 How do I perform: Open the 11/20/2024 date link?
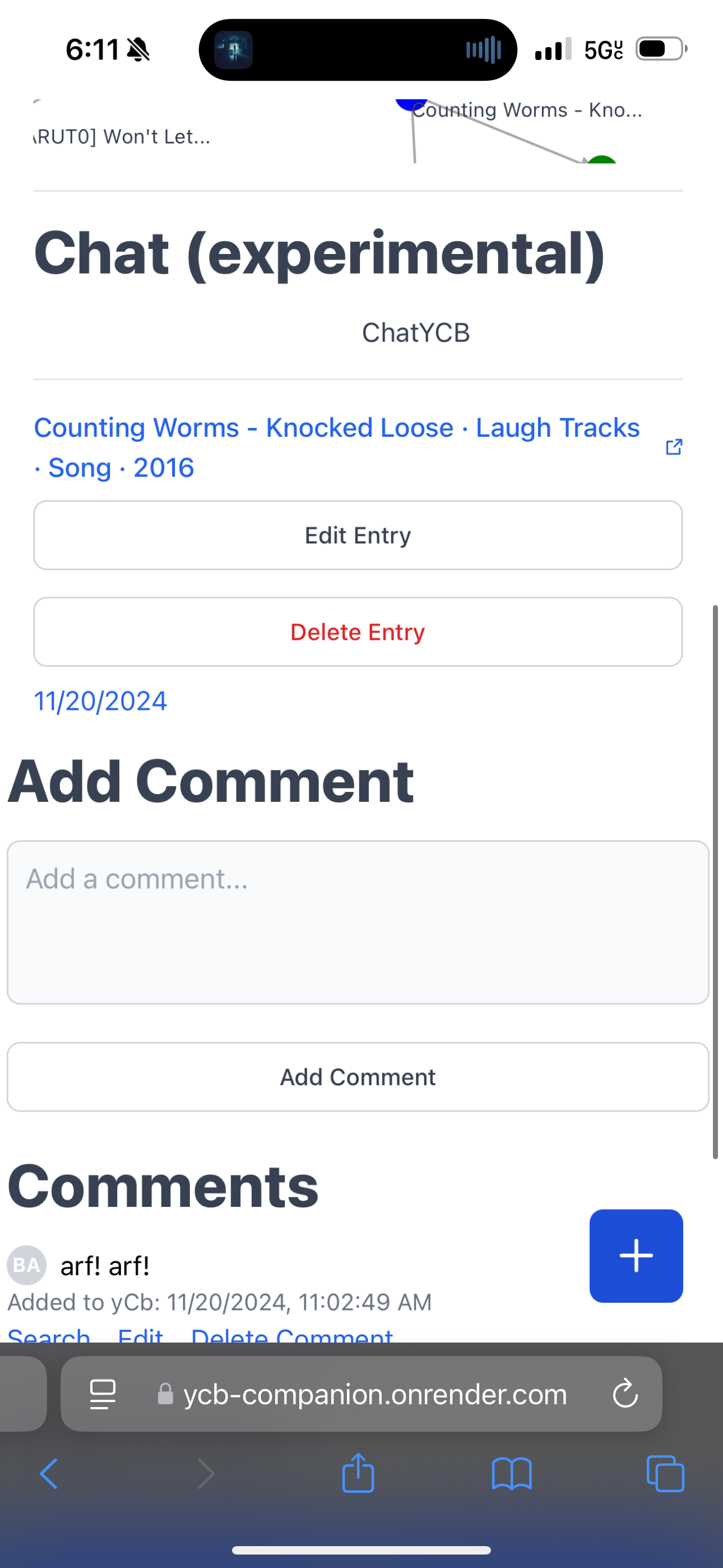coord(100,701)
